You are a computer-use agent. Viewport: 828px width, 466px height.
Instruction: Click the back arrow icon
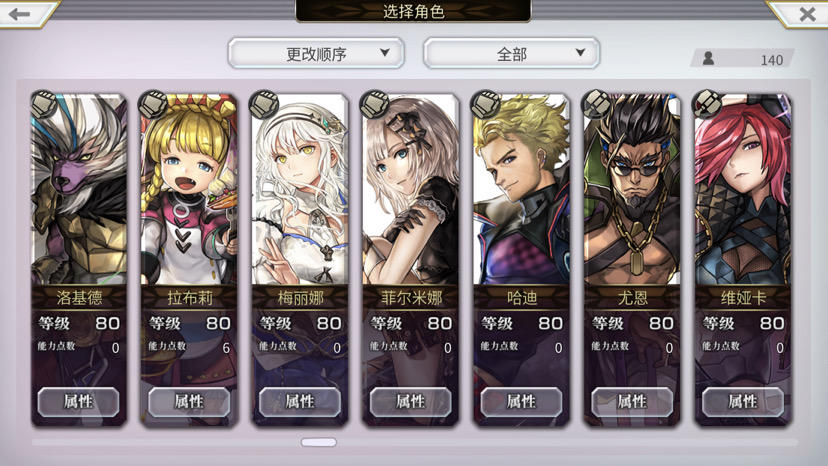tap(20, 14)
